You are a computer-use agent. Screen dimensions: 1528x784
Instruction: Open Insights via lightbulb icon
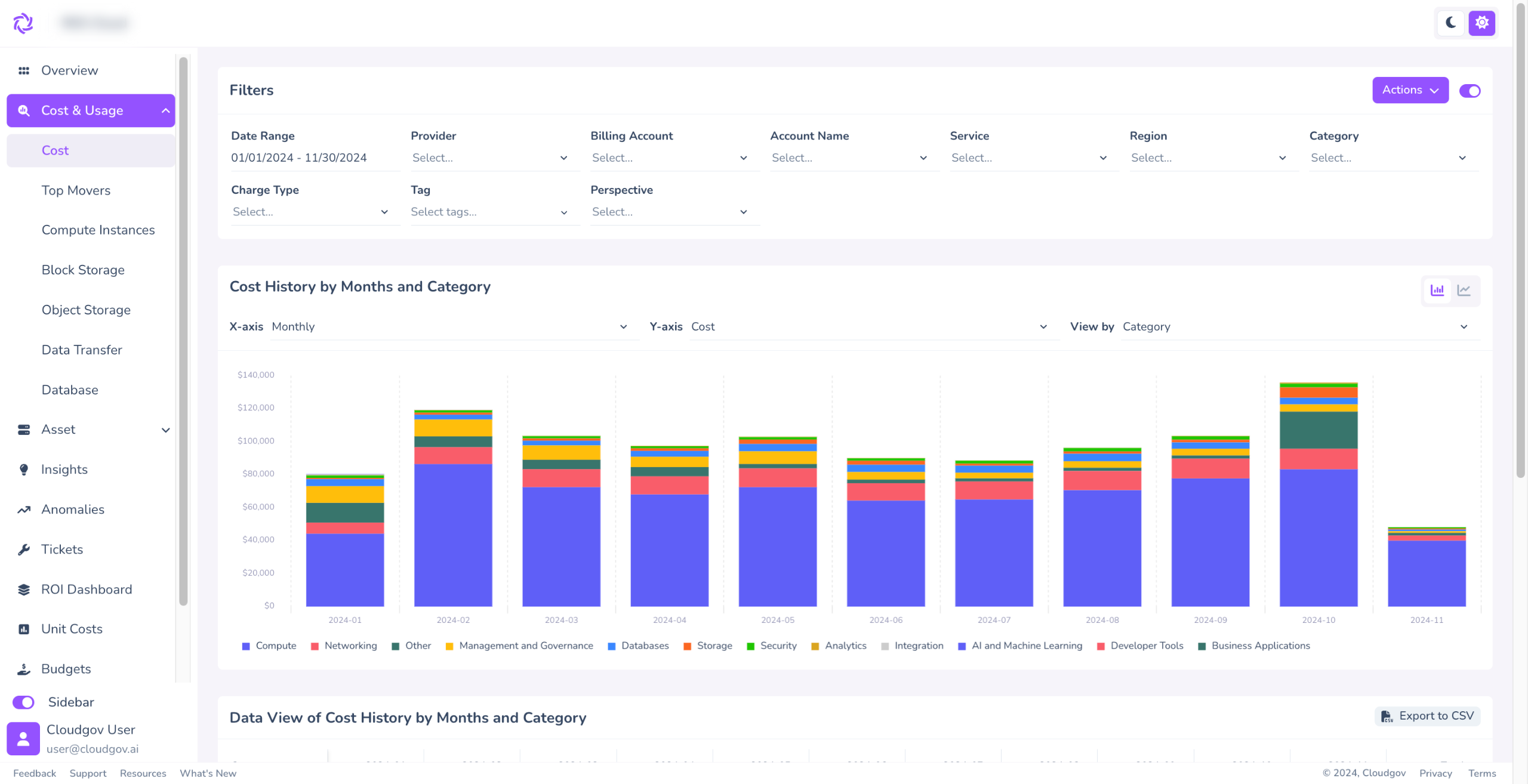point(24,470)
